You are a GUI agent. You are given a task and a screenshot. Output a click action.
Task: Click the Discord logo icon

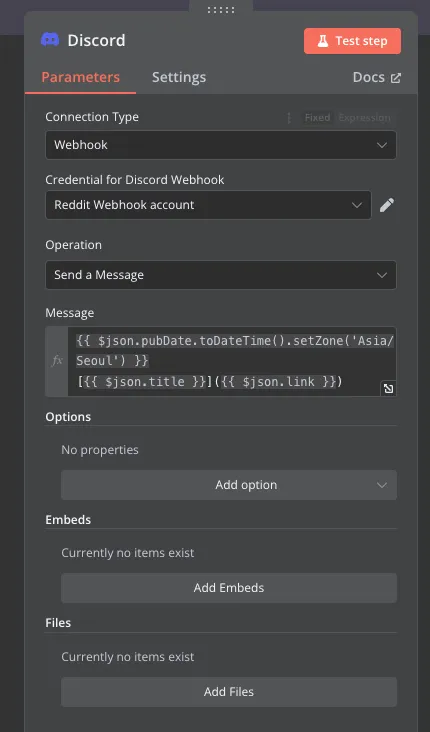point(50,40)
